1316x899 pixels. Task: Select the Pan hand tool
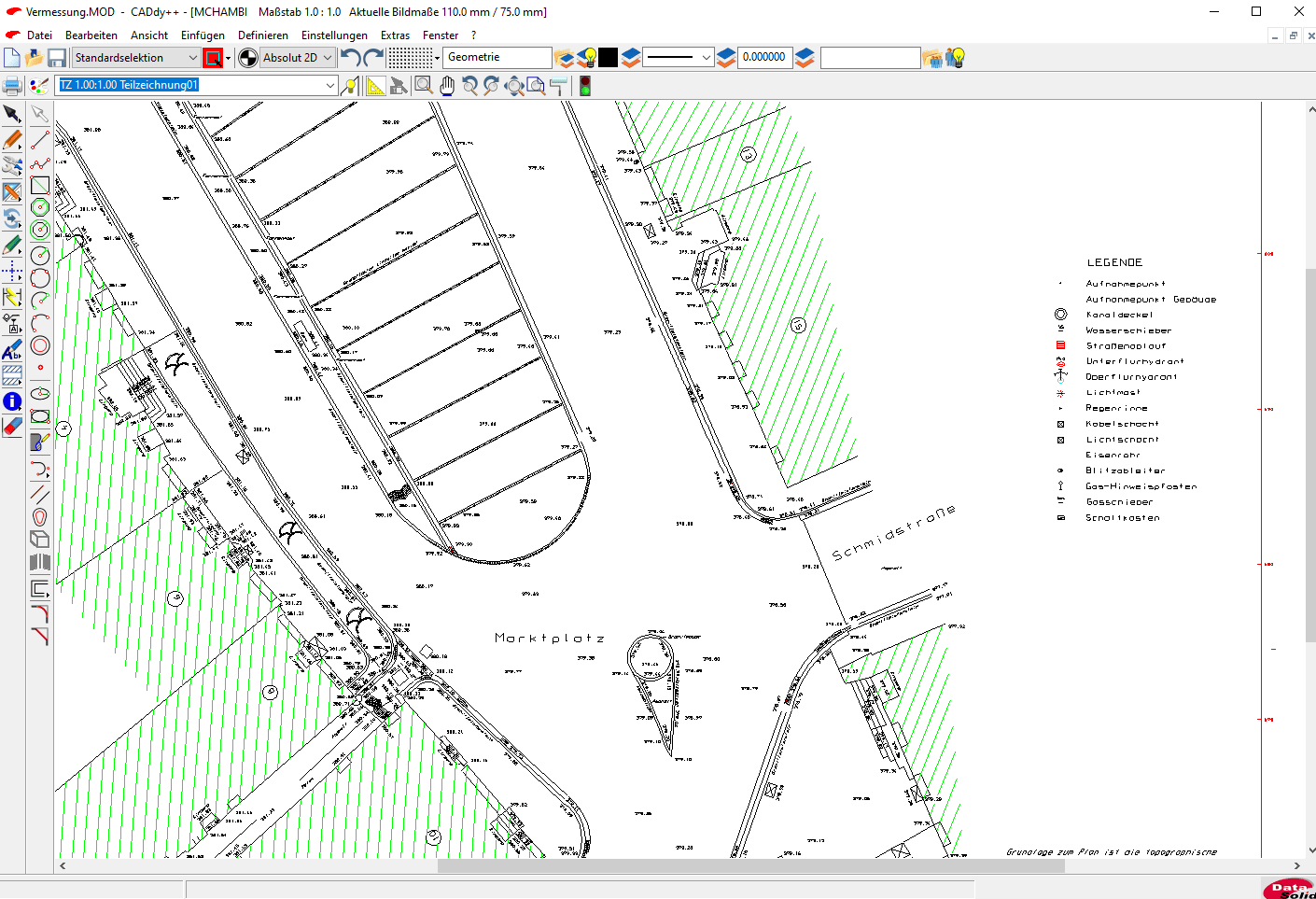point(447,86)
